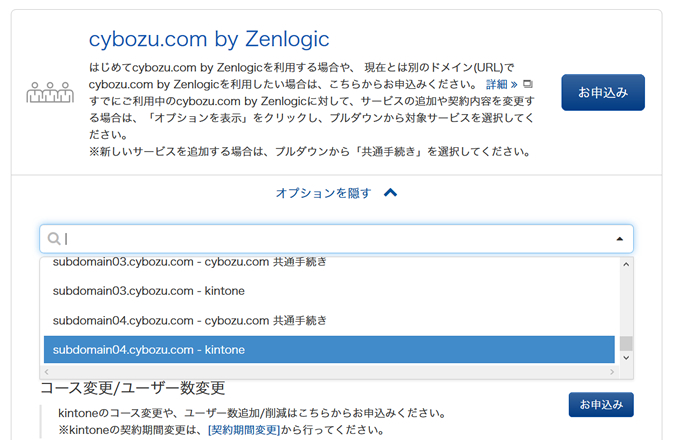Click the list scrollbar down arrow
The height and width of the screenshot is (440, 676).
(x=626, y=358)
